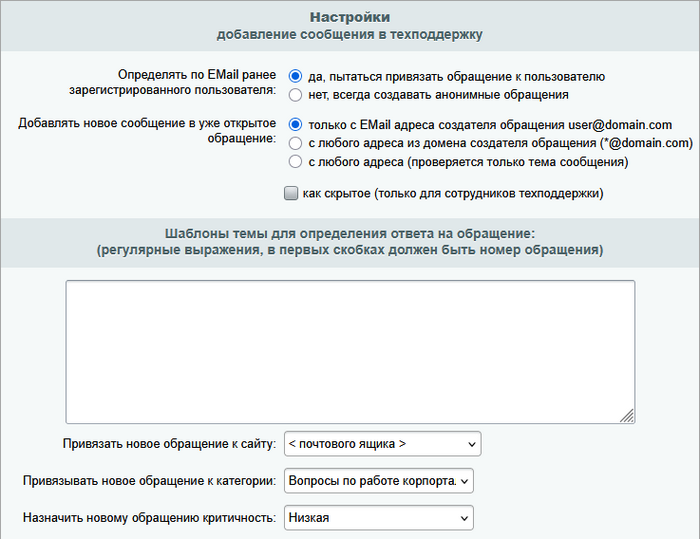Image resolution: width=700 pixels, height=539 pixels.
Task: Grab the text area resize handle corner
Action: coord(627,416)
